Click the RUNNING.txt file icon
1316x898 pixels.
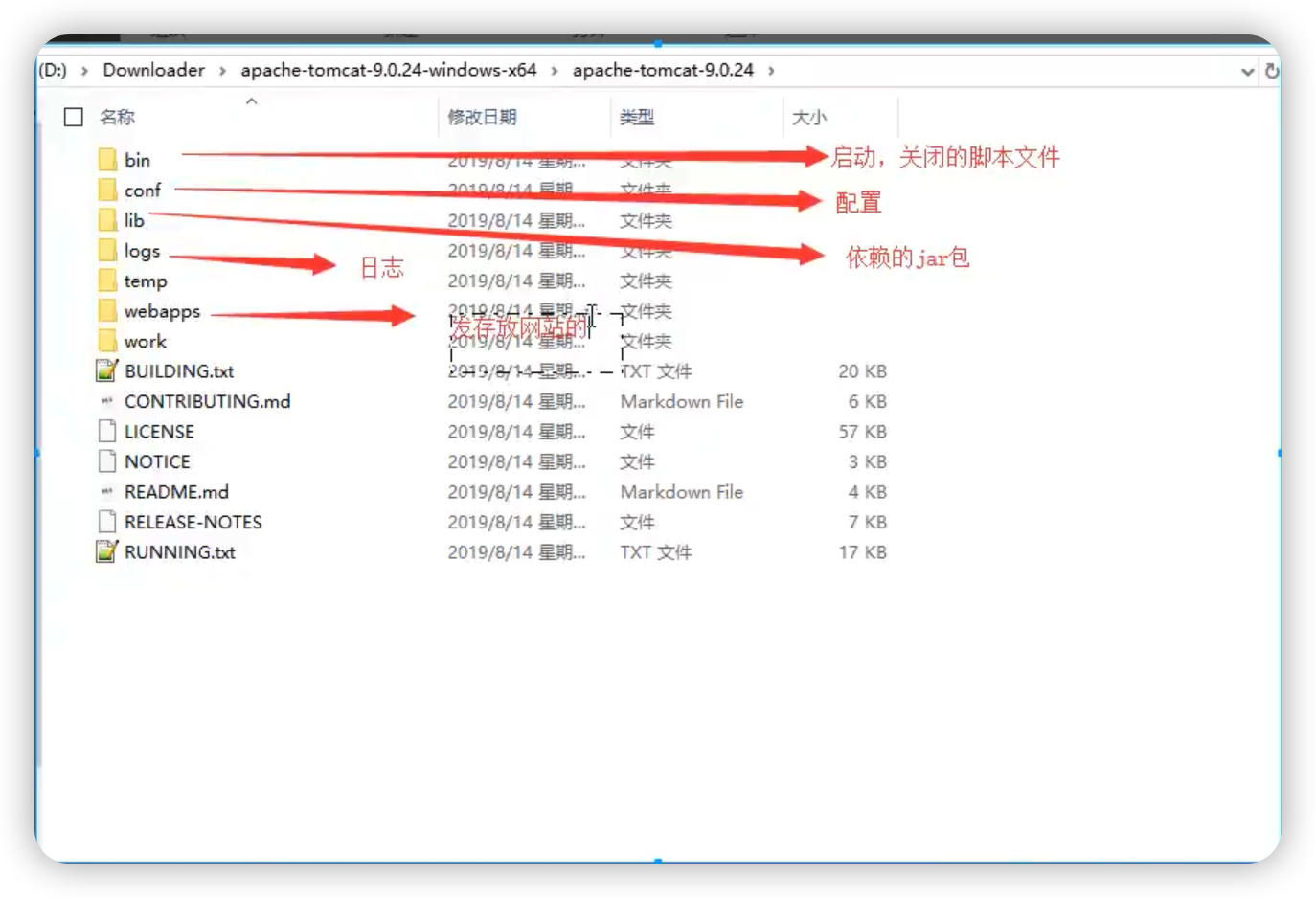coord(107,551)
